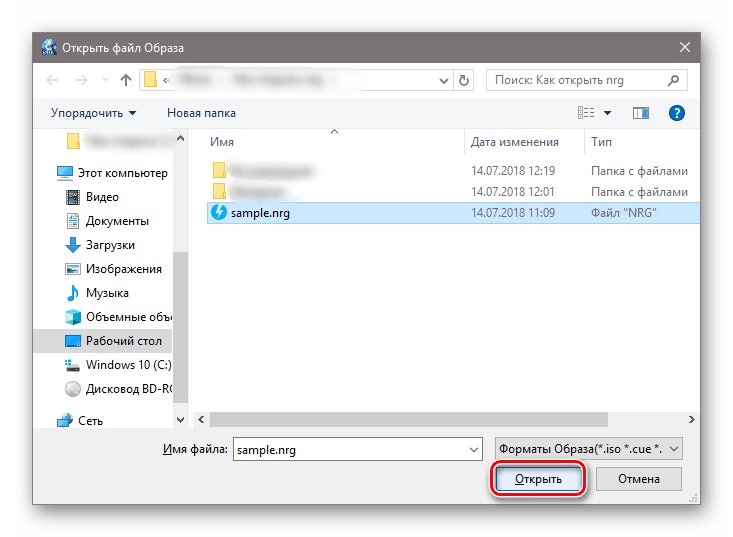This screenshot has width=733, height=537.
Task: Open the Загрузки folder
Action: click(x=100, y=245)
